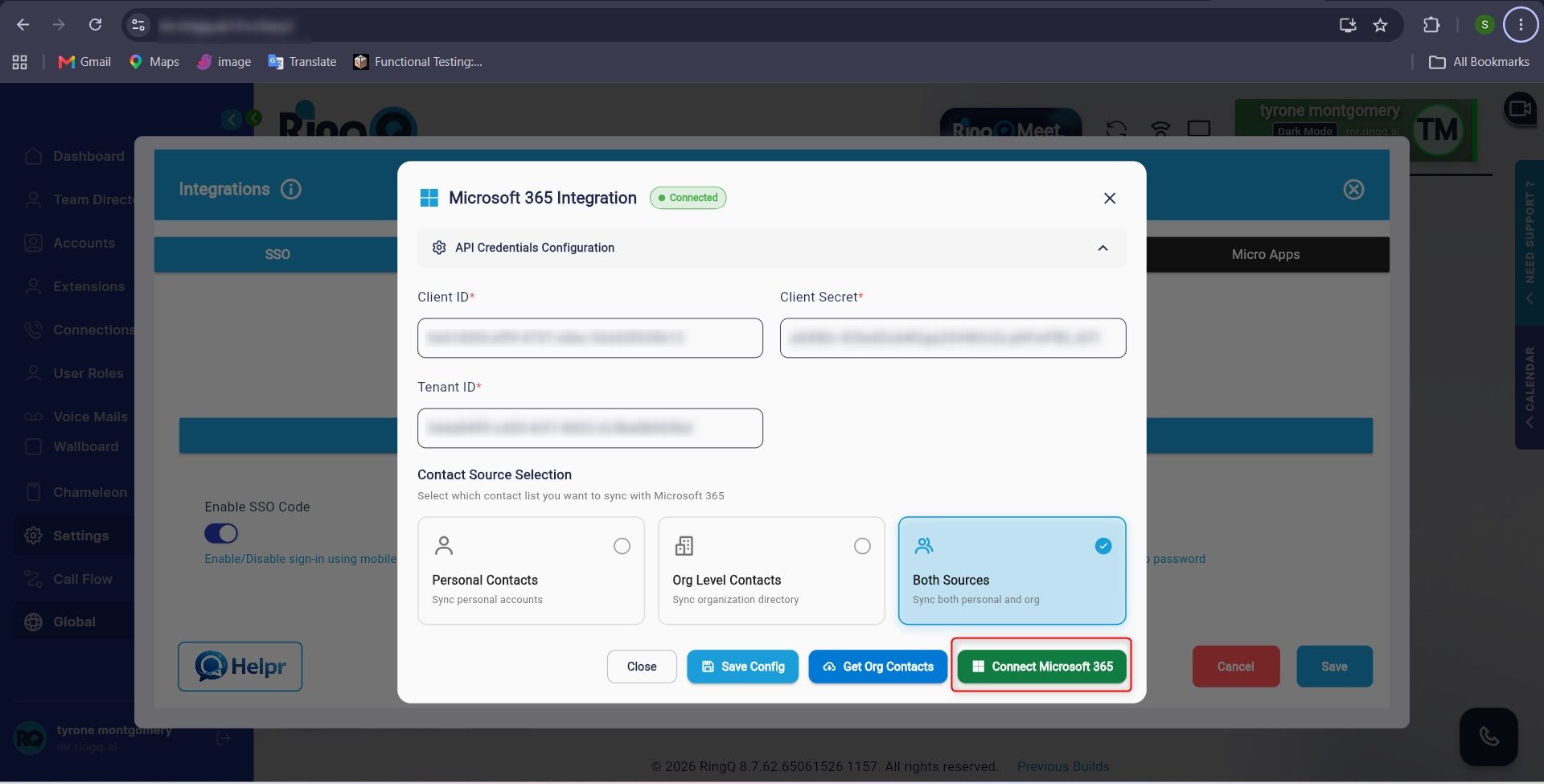This screenshot has width=1544, height=784.
Task: Open the Gmail bookmark
Action: pyautogui.click(x=84, y=62)
